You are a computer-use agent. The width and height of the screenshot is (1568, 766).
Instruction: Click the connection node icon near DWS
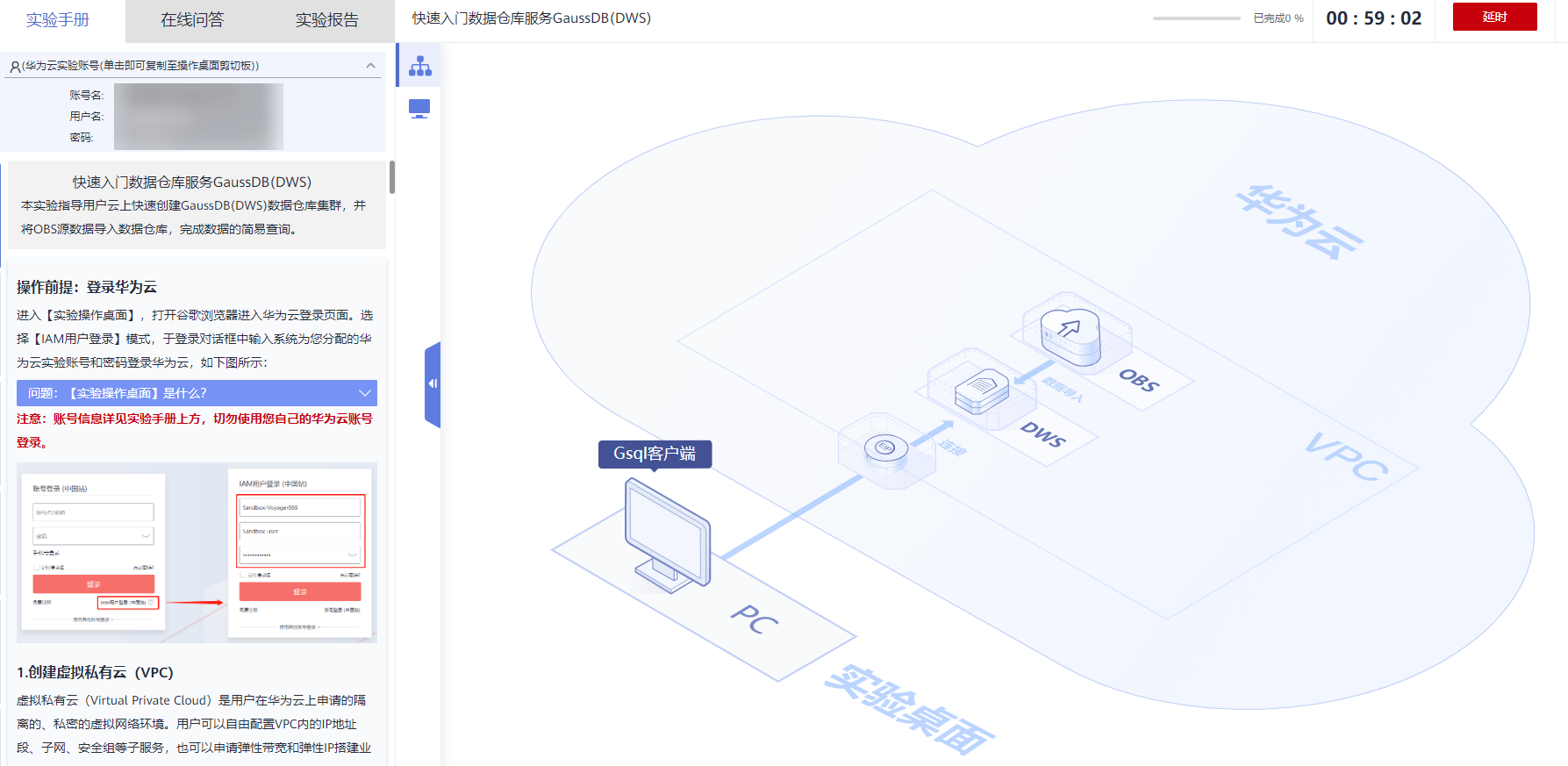pos(886,448)
